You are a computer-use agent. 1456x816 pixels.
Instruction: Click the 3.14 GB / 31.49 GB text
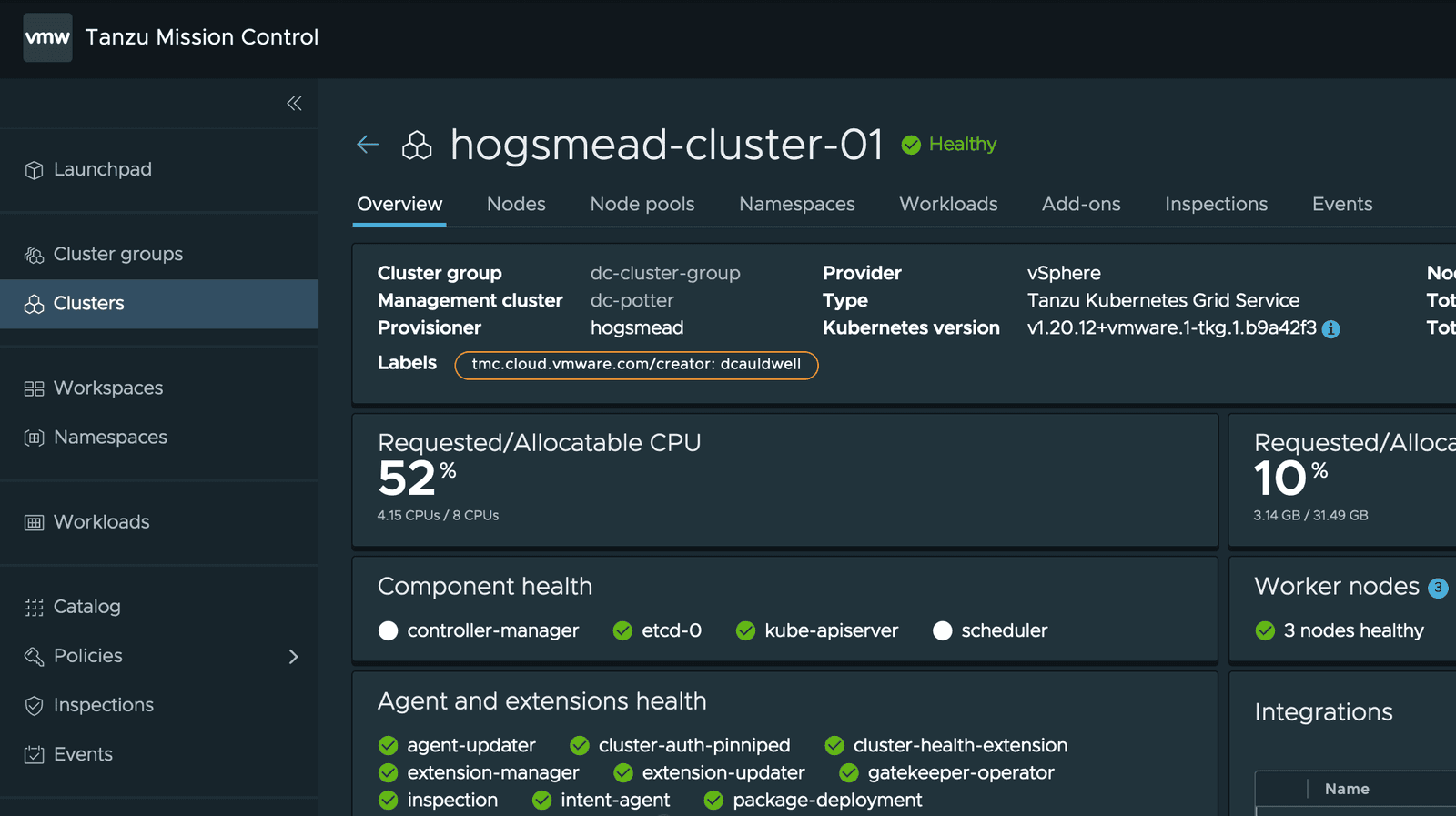tap(1310, 515)
